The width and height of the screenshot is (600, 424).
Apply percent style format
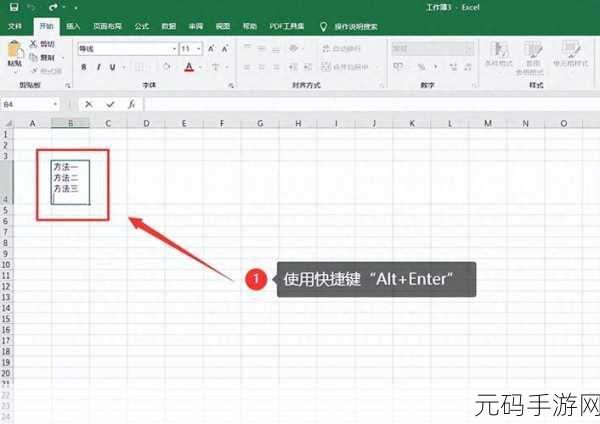click(x=422, y=67)
